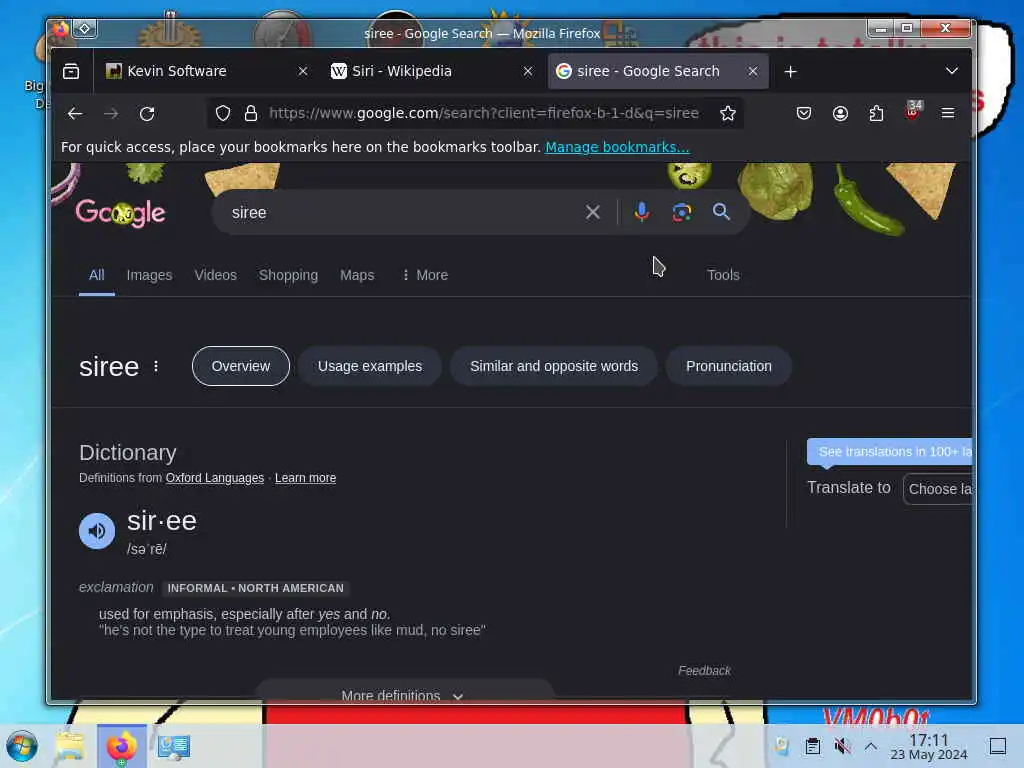
Task: Open the Firefox hamburger application menu
Action: (x=948, y=114)
